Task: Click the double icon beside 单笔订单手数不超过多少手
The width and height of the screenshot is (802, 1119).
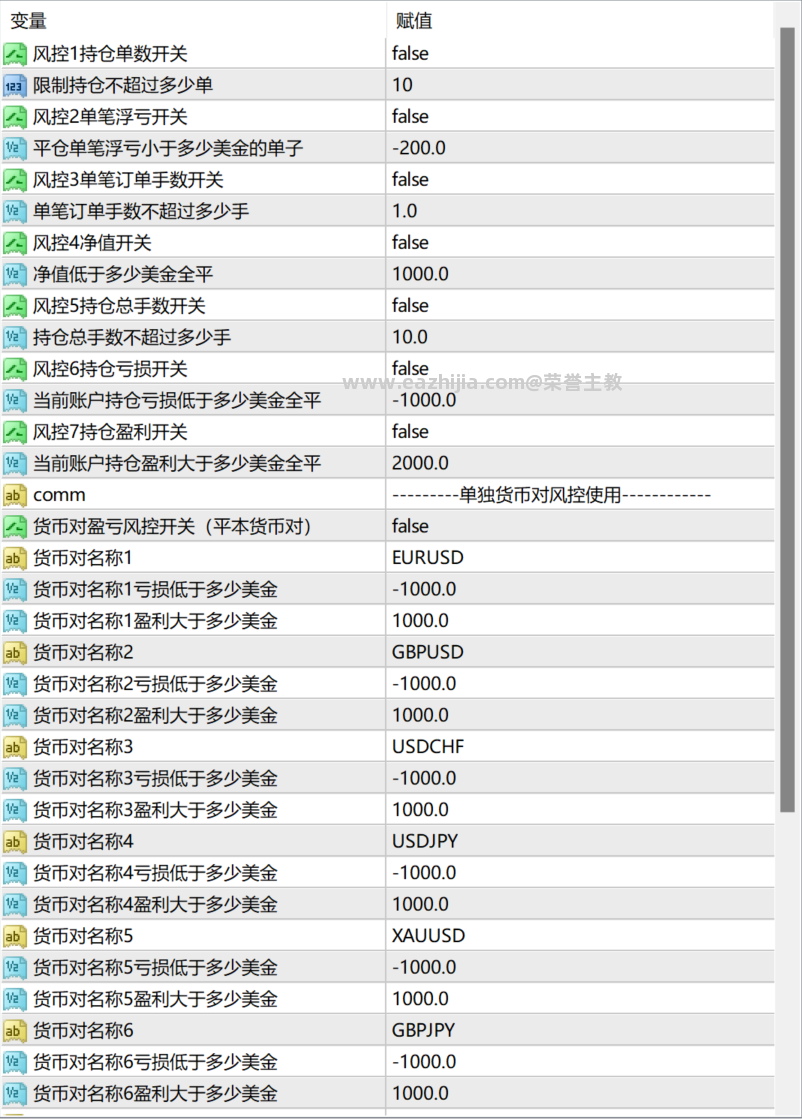Action: pyautogui.click(x=14, y=211)
